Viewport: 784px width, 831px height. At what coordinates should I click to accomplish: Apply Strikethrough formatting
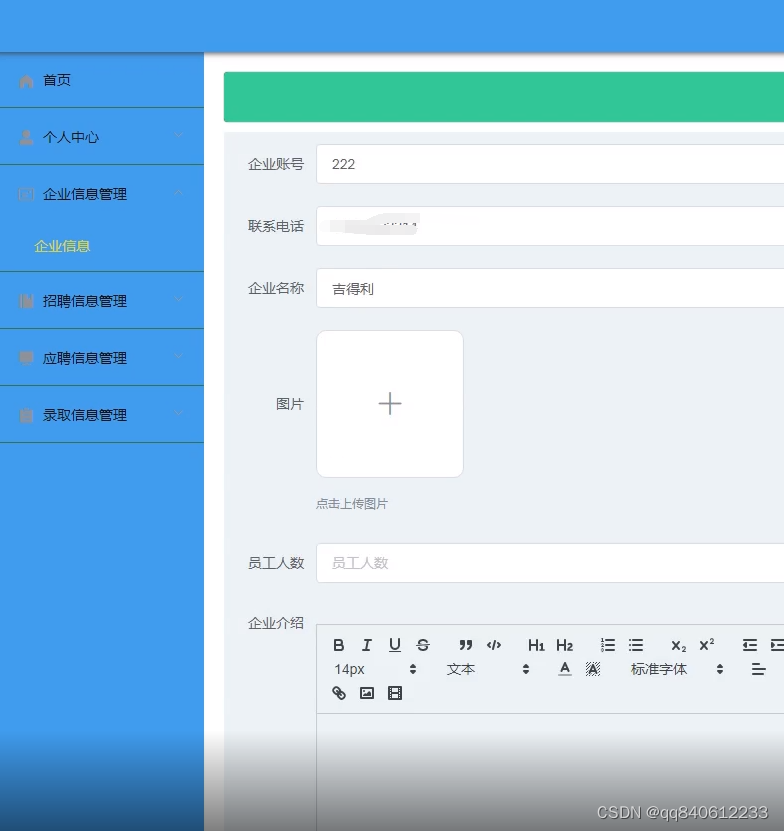pos(423,645)
